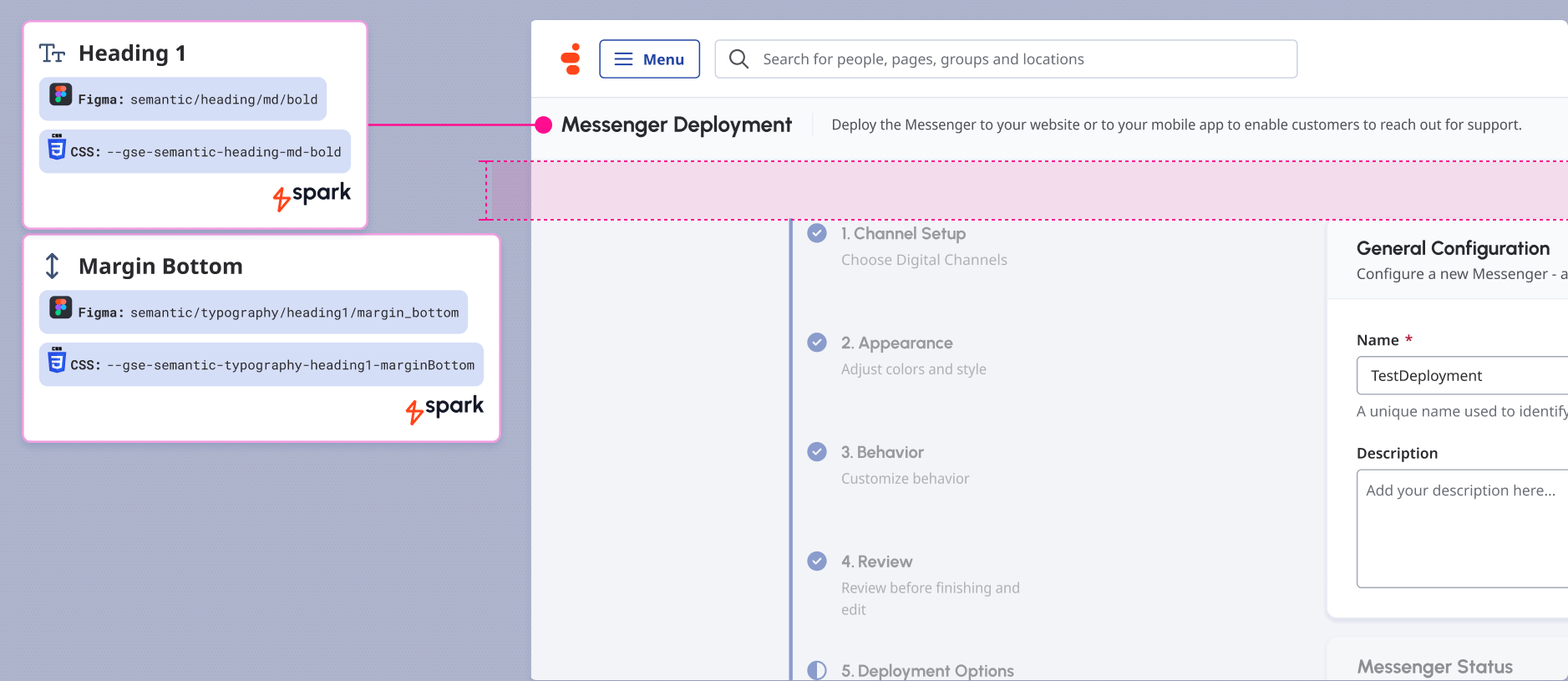Go to the 2. Appearance step
Image resolution: width=1568 pixels, height=681 pixels.
coord(896,343)
